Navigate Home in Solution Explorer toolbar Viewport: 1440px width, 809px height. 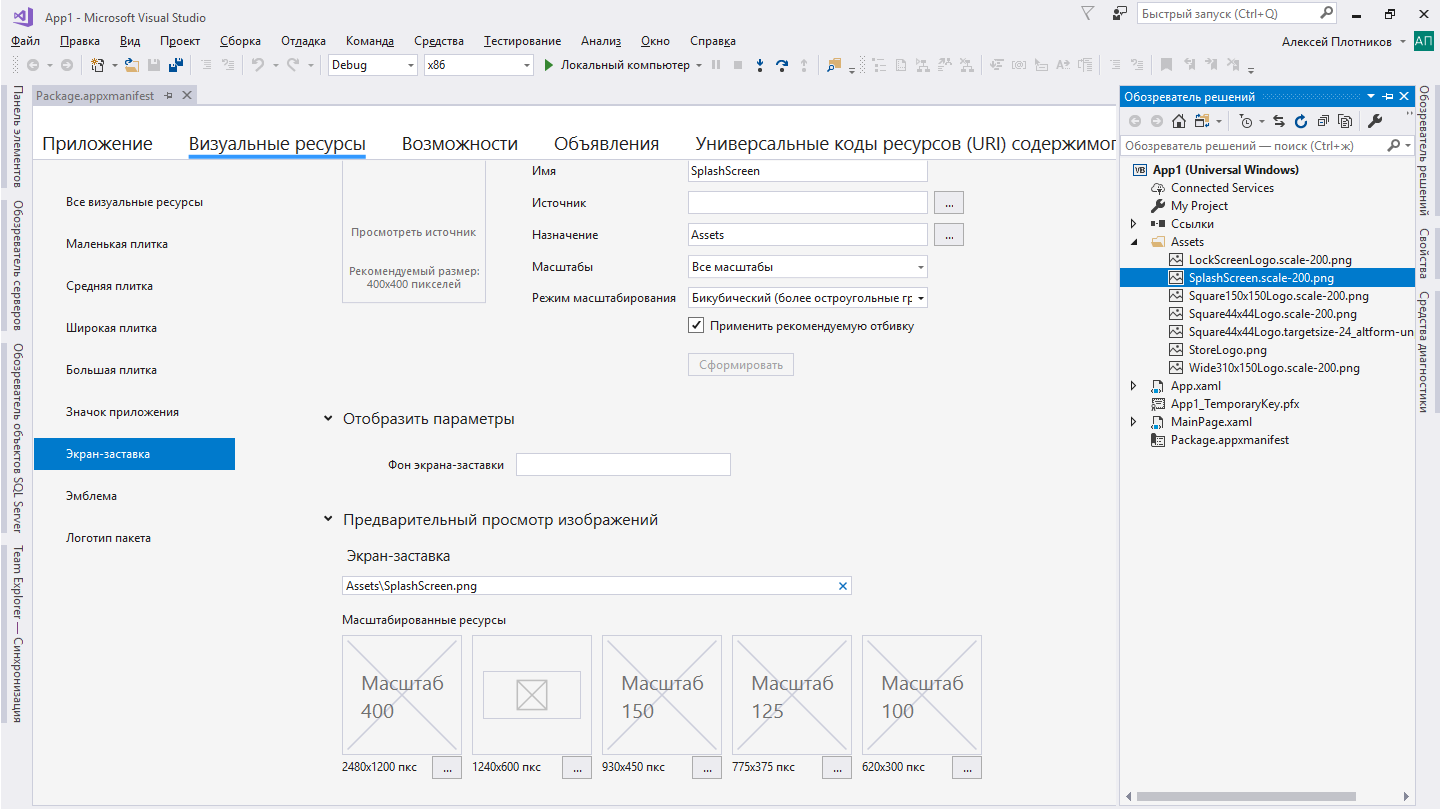(x=1178, y=121)
